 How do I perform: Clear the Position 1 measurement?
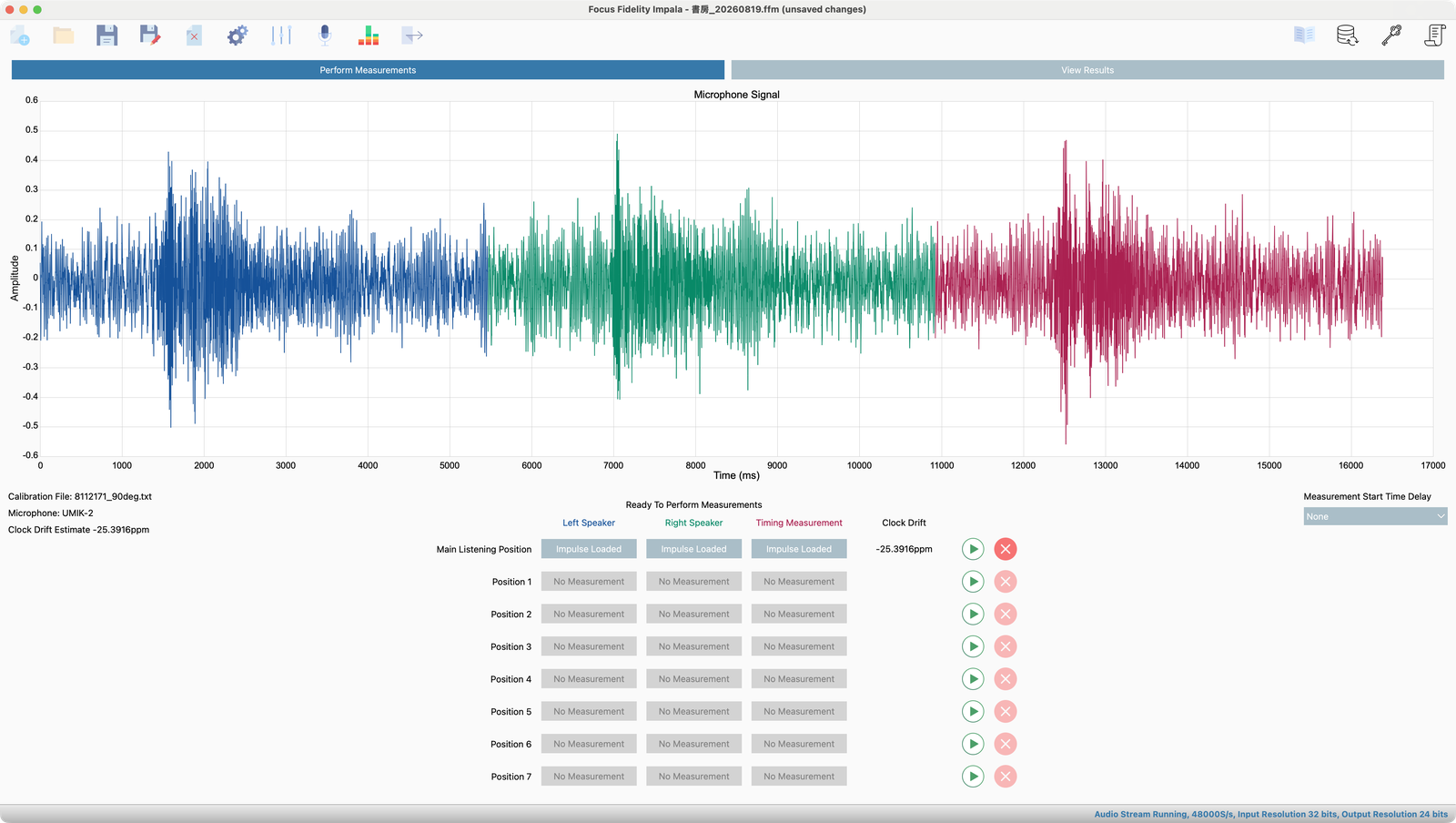point(1006,582)
